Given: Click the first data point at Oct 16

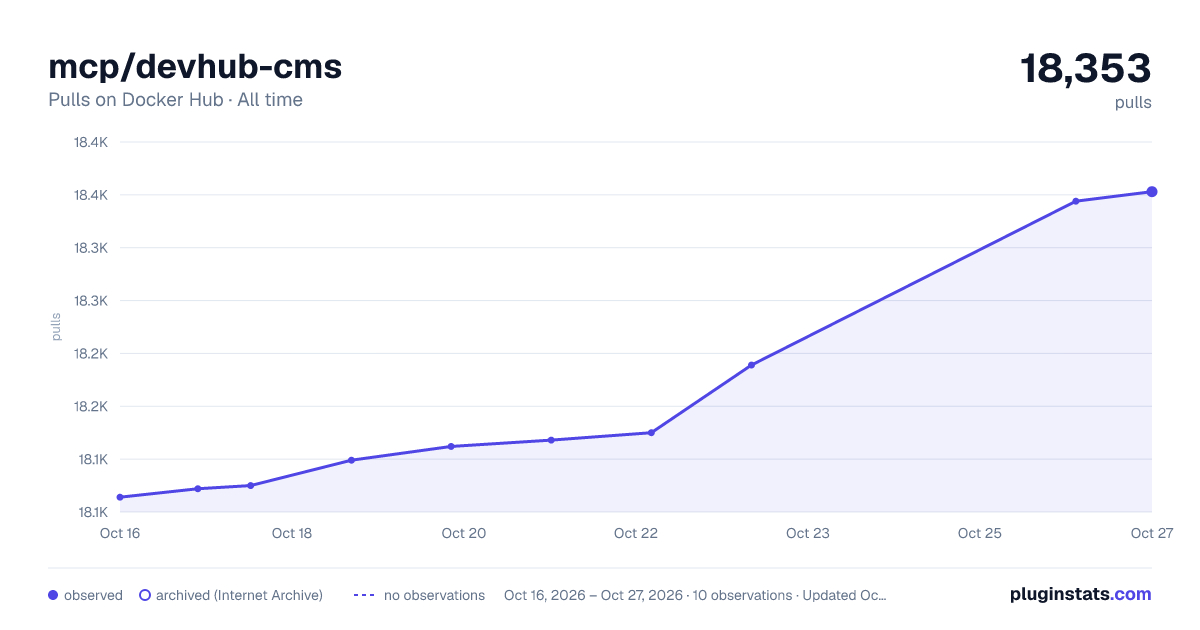Looking at the screenshot, I should 120,497.
